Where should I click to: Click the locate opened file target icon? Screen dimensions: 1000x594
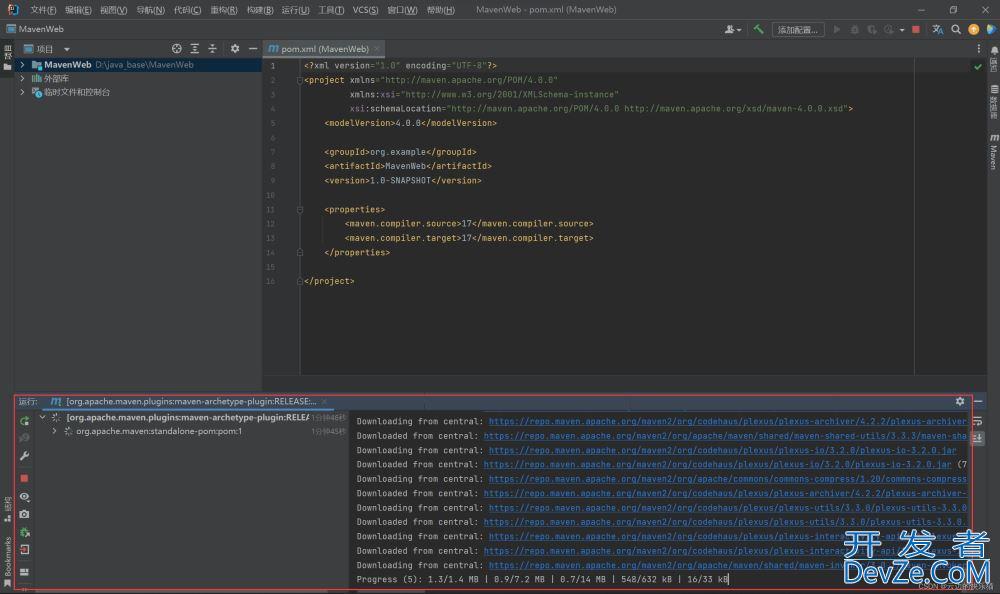click(177, 48)
